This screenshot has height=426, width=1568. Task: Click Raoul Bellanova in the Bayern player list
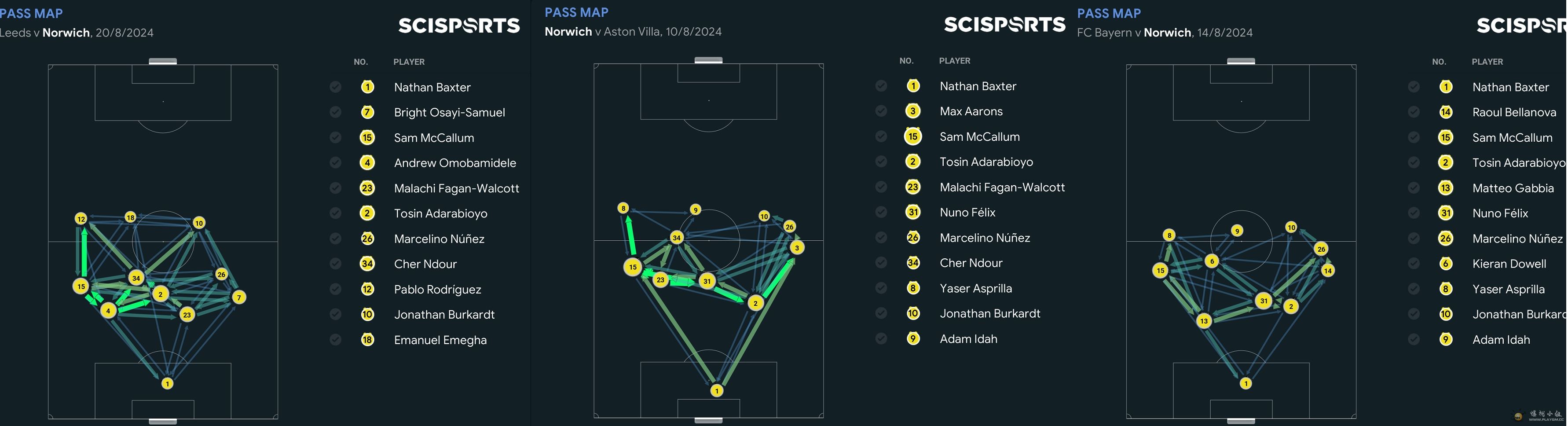(x=1514, y=112)
